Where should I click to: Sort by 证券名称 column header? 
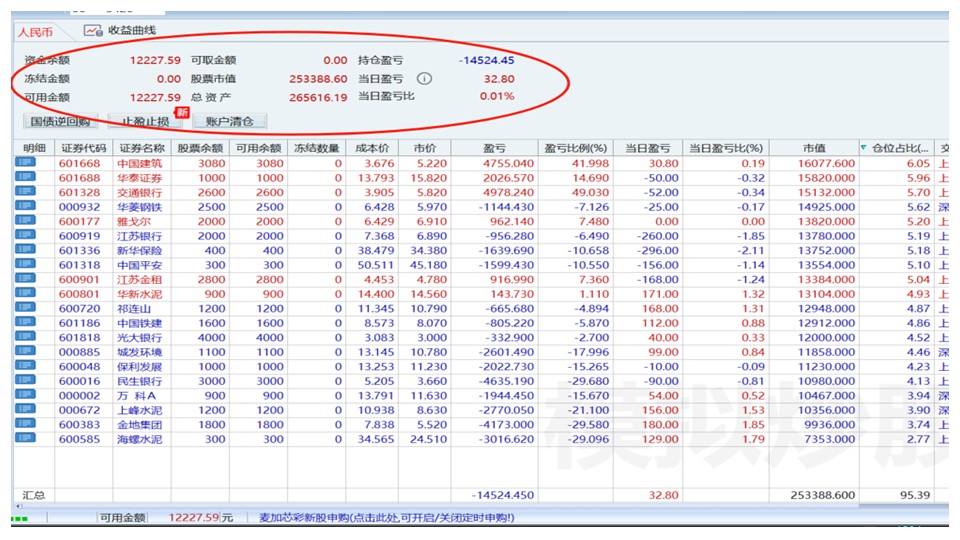click(141, 148)
